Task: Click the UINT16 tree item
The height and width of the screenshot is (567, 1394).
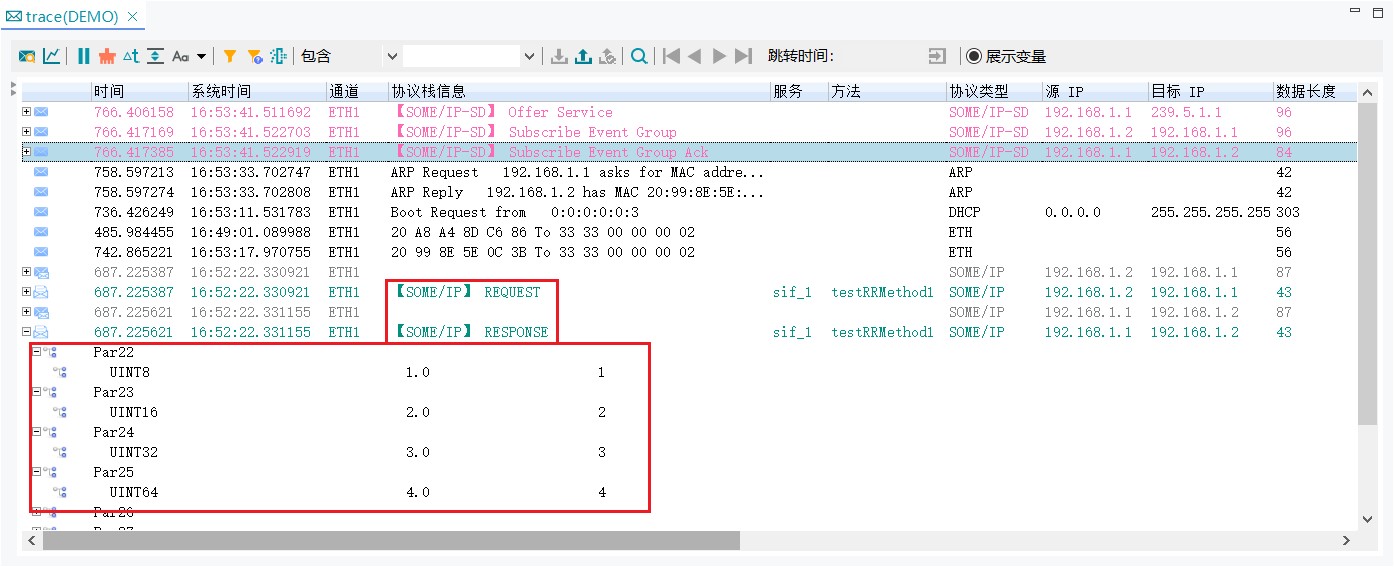Action: point(134,412)
